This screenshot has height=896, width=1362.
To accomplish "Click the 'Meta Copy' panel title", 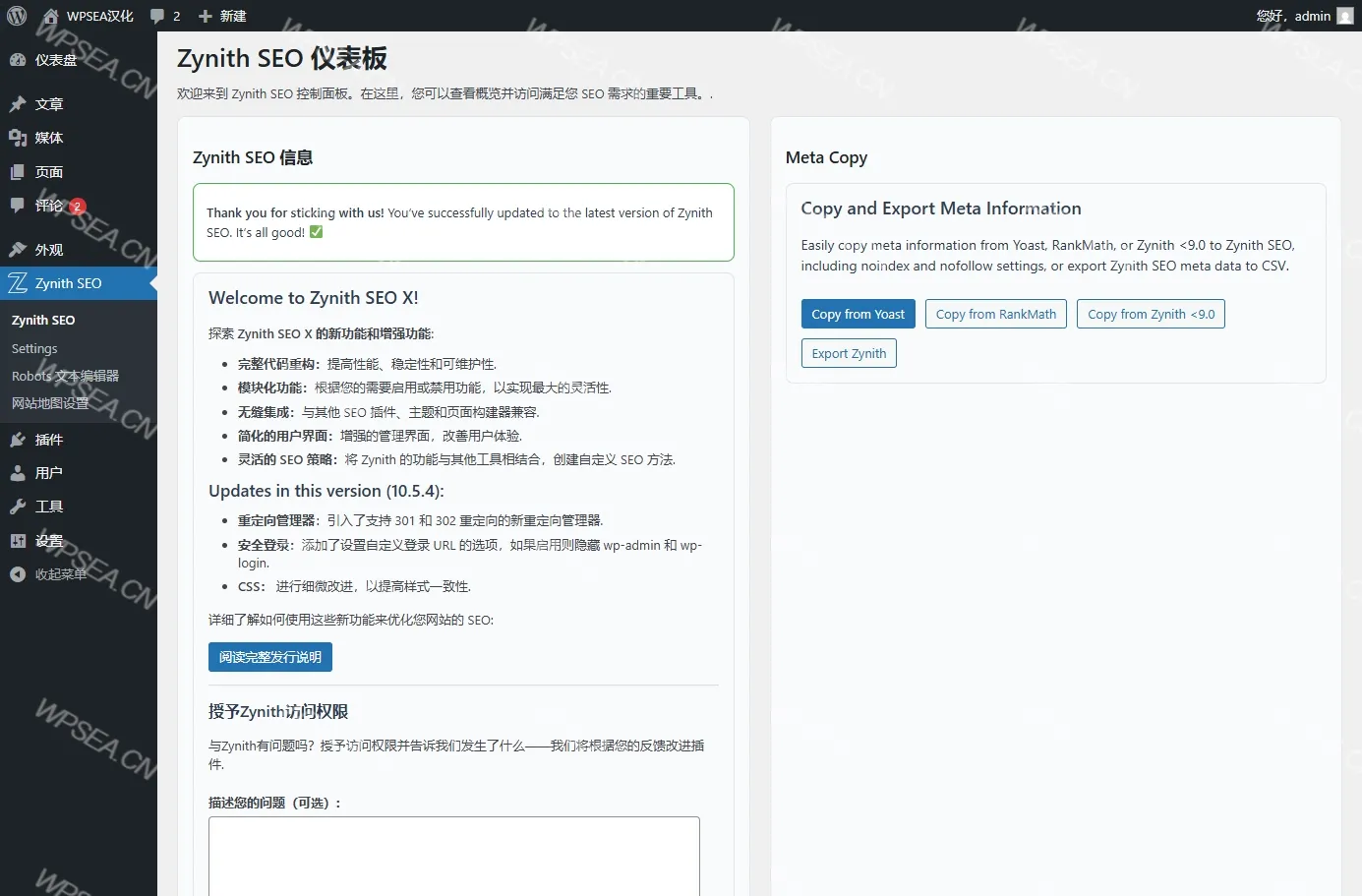I will pos(826,157).
